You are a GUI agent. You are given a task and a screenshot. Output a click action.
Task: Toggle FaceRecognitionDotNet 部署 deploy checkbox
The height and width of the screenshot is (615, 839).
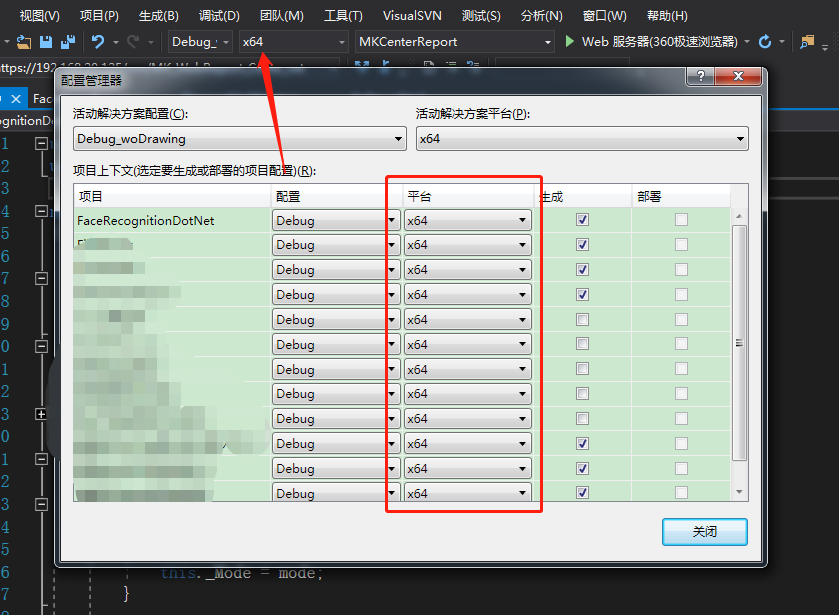[x=681, y=219]
